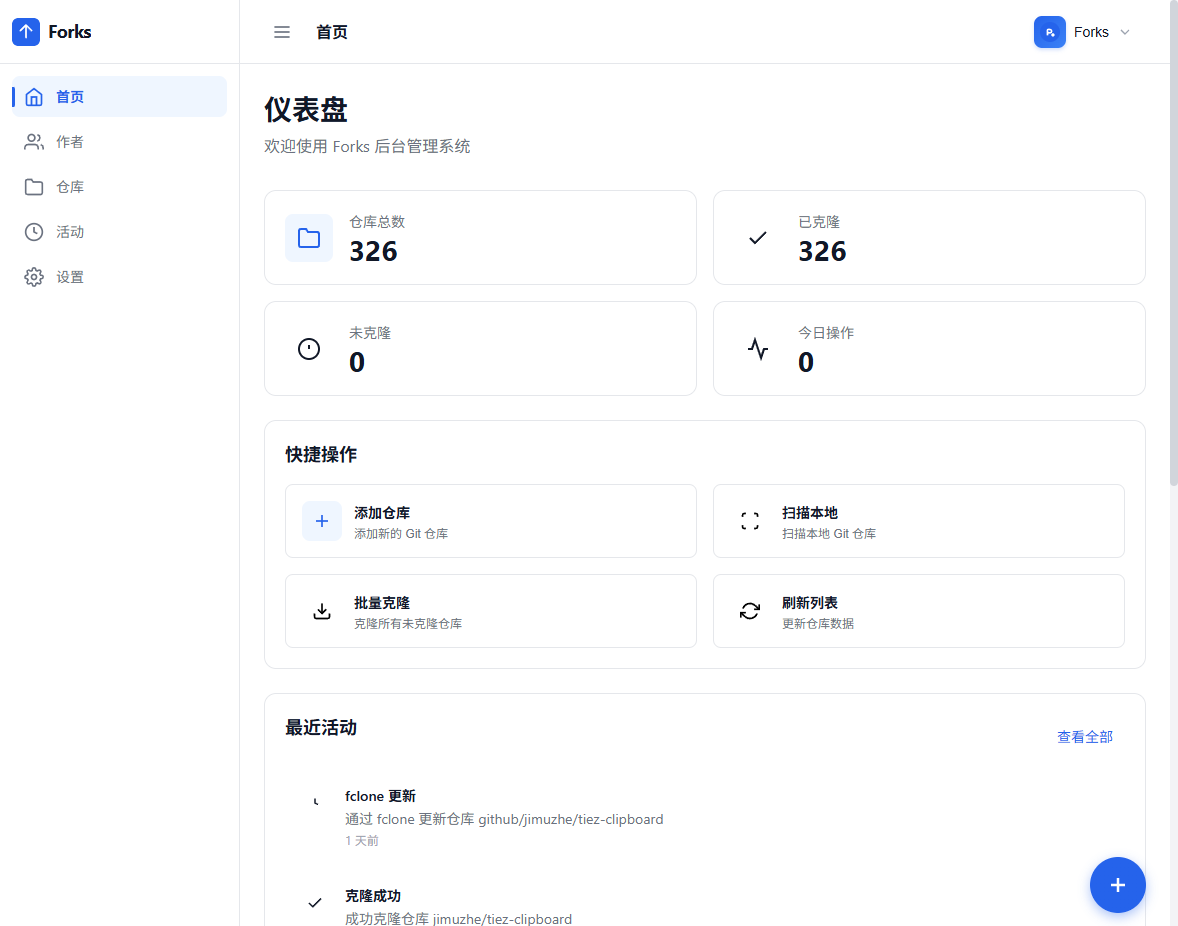Click the floating blue plus button
Viewport: 1178px width, 926px height.
tap(1117, 885)
